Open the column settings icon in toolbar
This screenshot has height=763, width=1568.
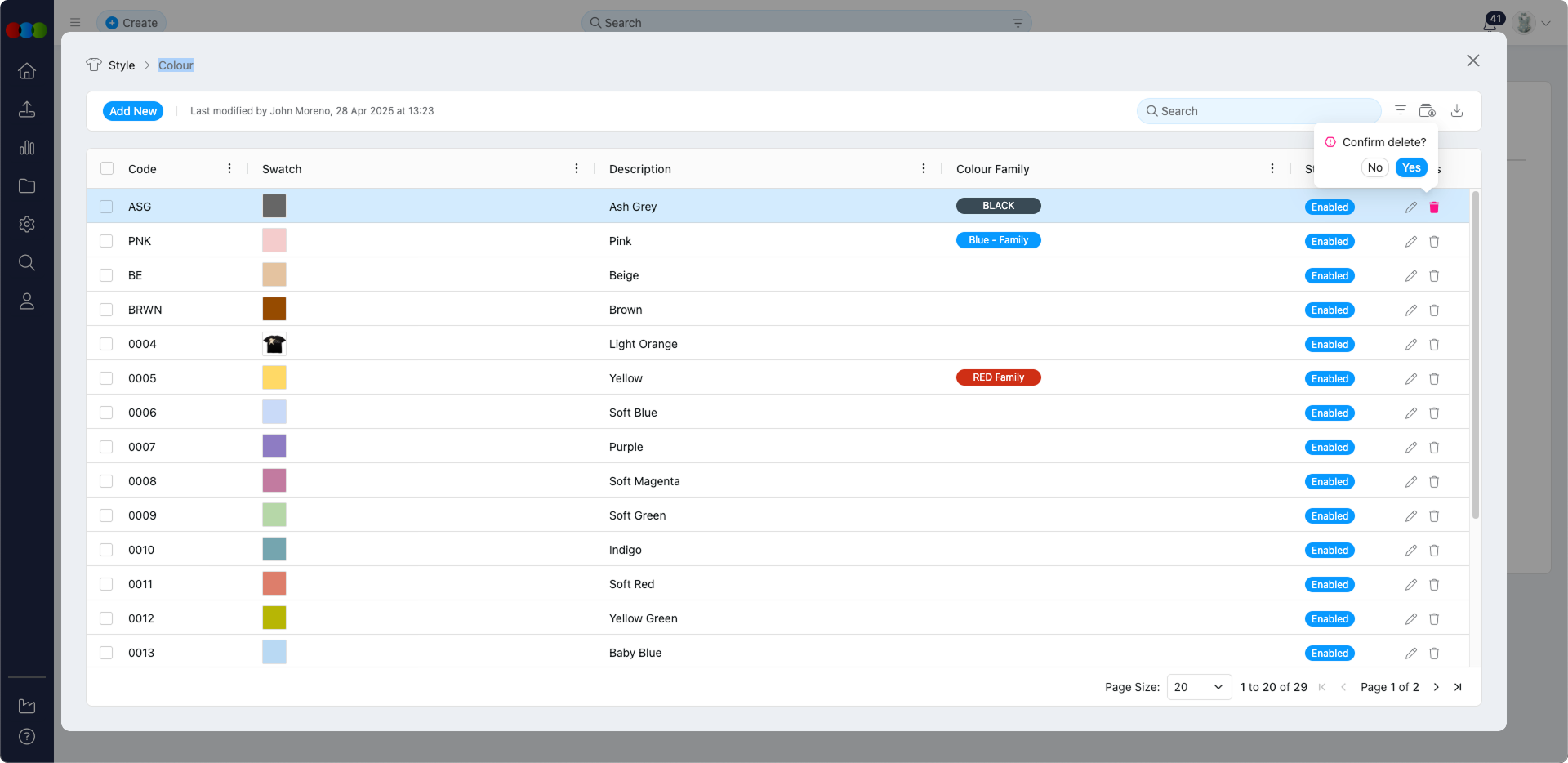point(1427,111)
